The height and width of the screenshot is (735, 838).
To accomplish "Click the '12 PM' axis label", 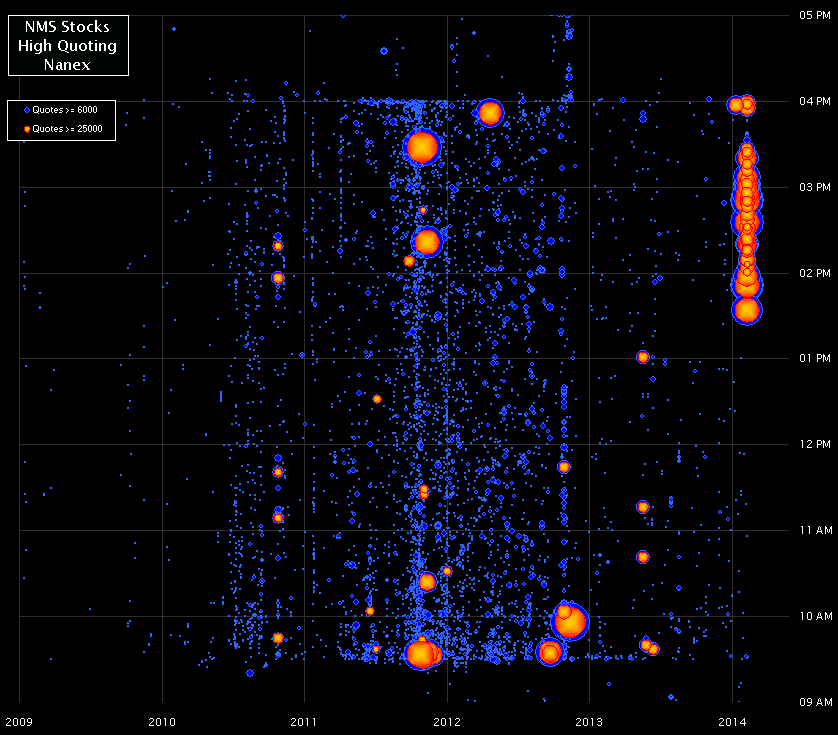I will (815, 444).
